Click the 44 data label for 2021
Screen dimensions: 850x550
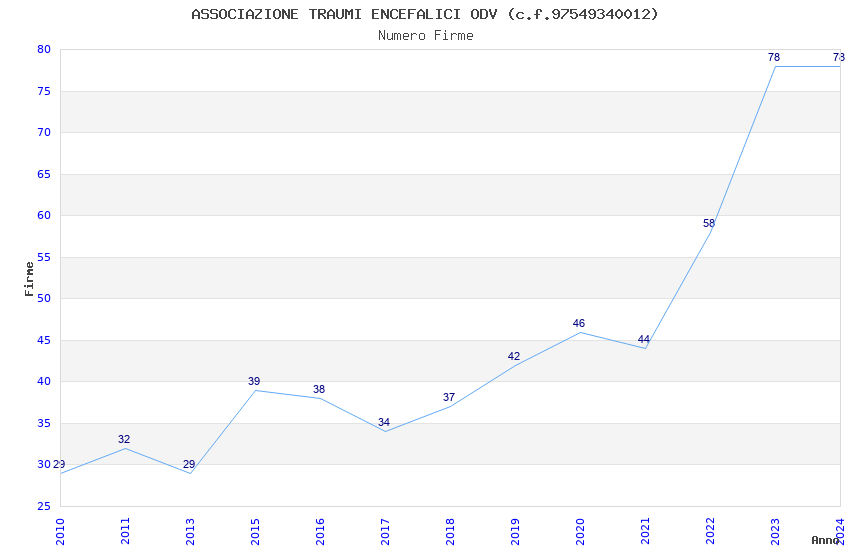pos(643,339)
